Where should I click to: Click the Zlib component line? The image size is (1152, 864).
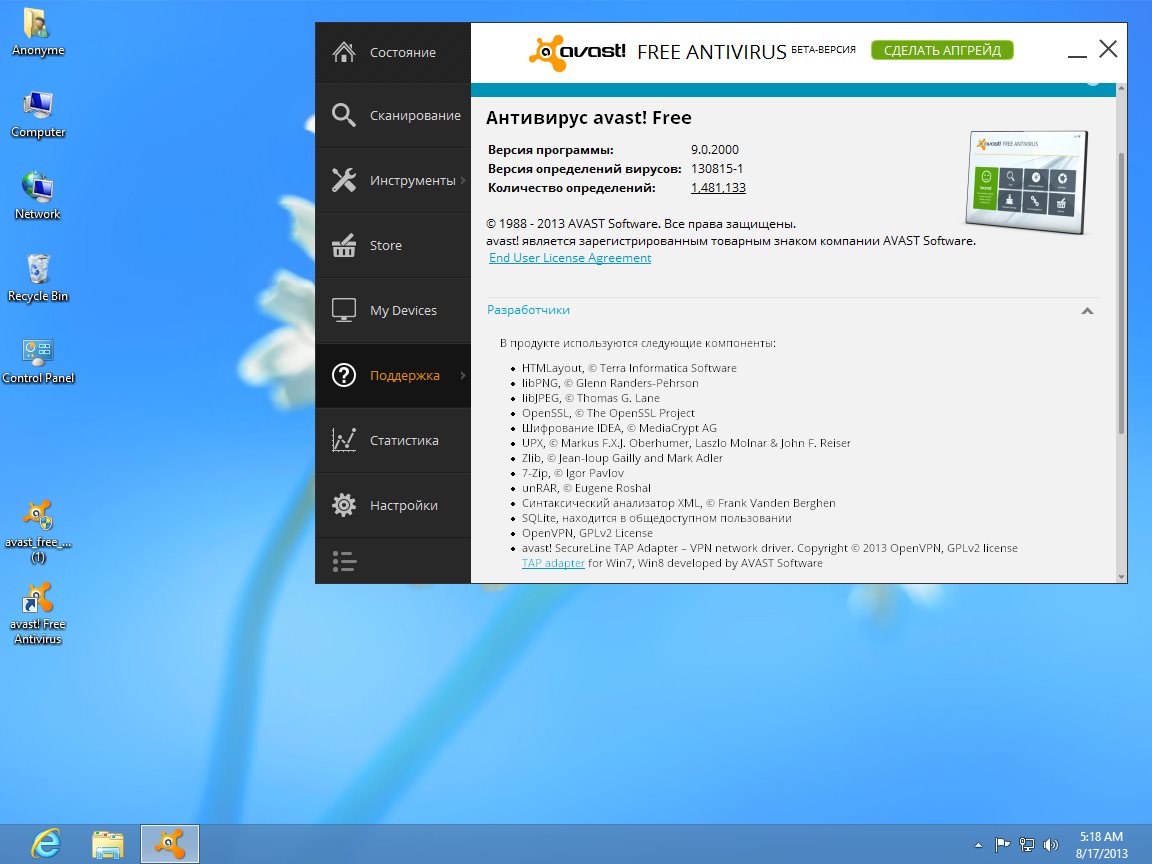[x=622, y=458]
